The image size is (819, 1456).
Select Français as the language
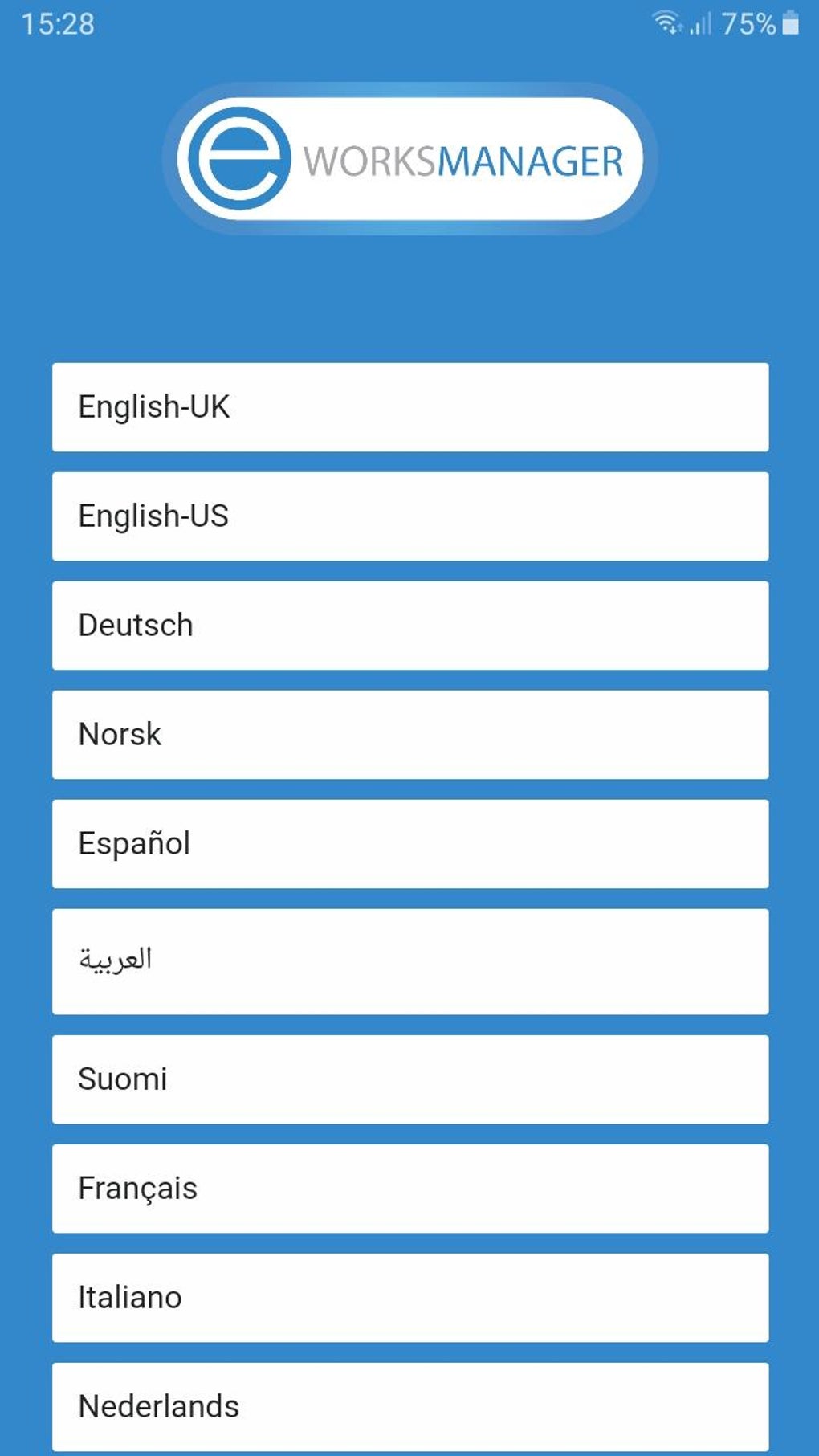click(409, 1188)
